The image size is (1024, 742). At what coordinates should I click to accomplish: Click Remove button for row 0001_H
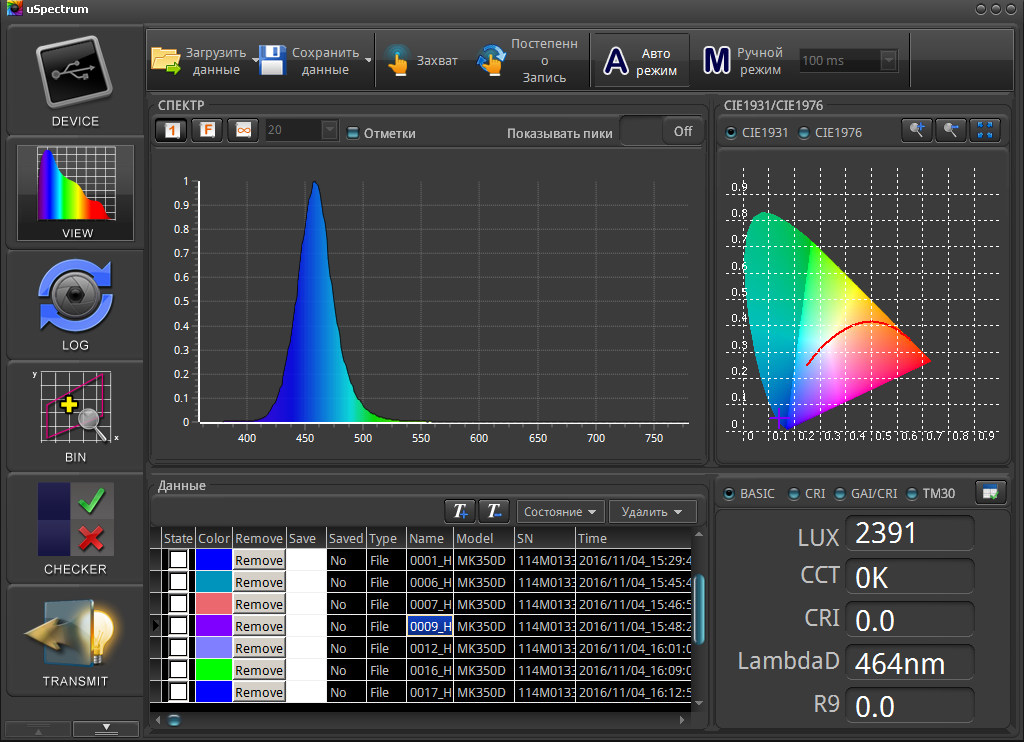(259, 561)
